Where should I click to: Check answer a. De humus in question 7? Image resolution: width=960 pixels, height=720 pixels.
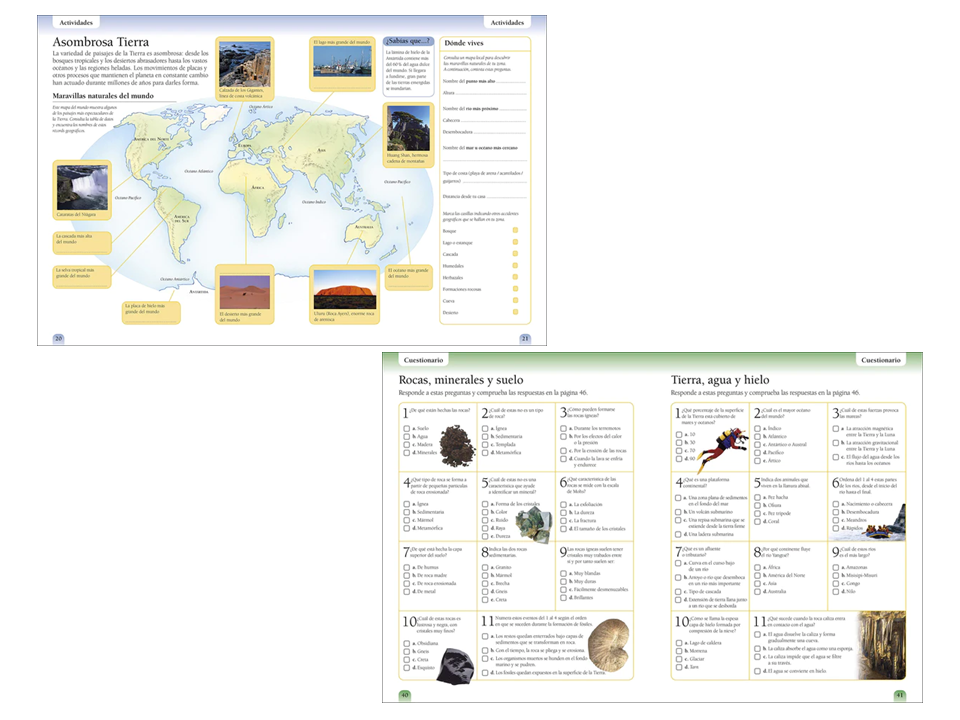point(407,568)
